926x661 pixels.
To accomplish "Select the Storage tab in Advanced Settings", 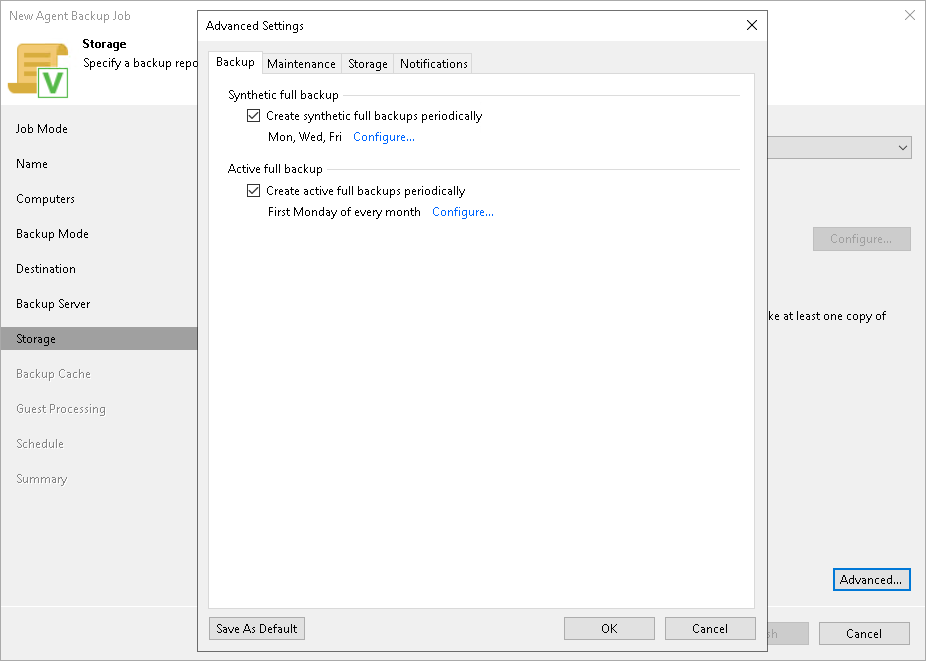I will (367, 63).
